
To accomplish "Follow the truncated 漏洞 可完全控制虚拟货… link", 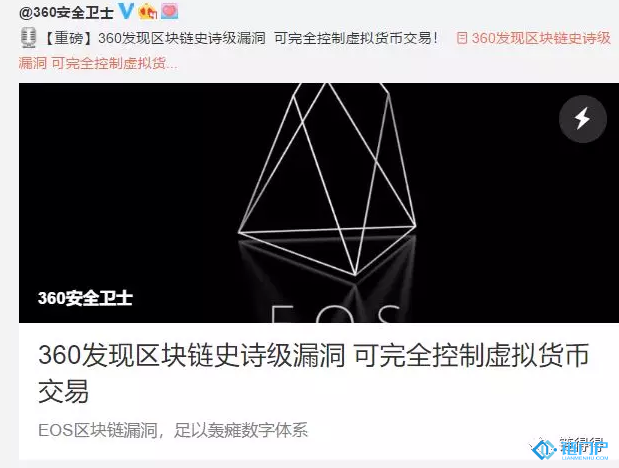I will point(98,63).
